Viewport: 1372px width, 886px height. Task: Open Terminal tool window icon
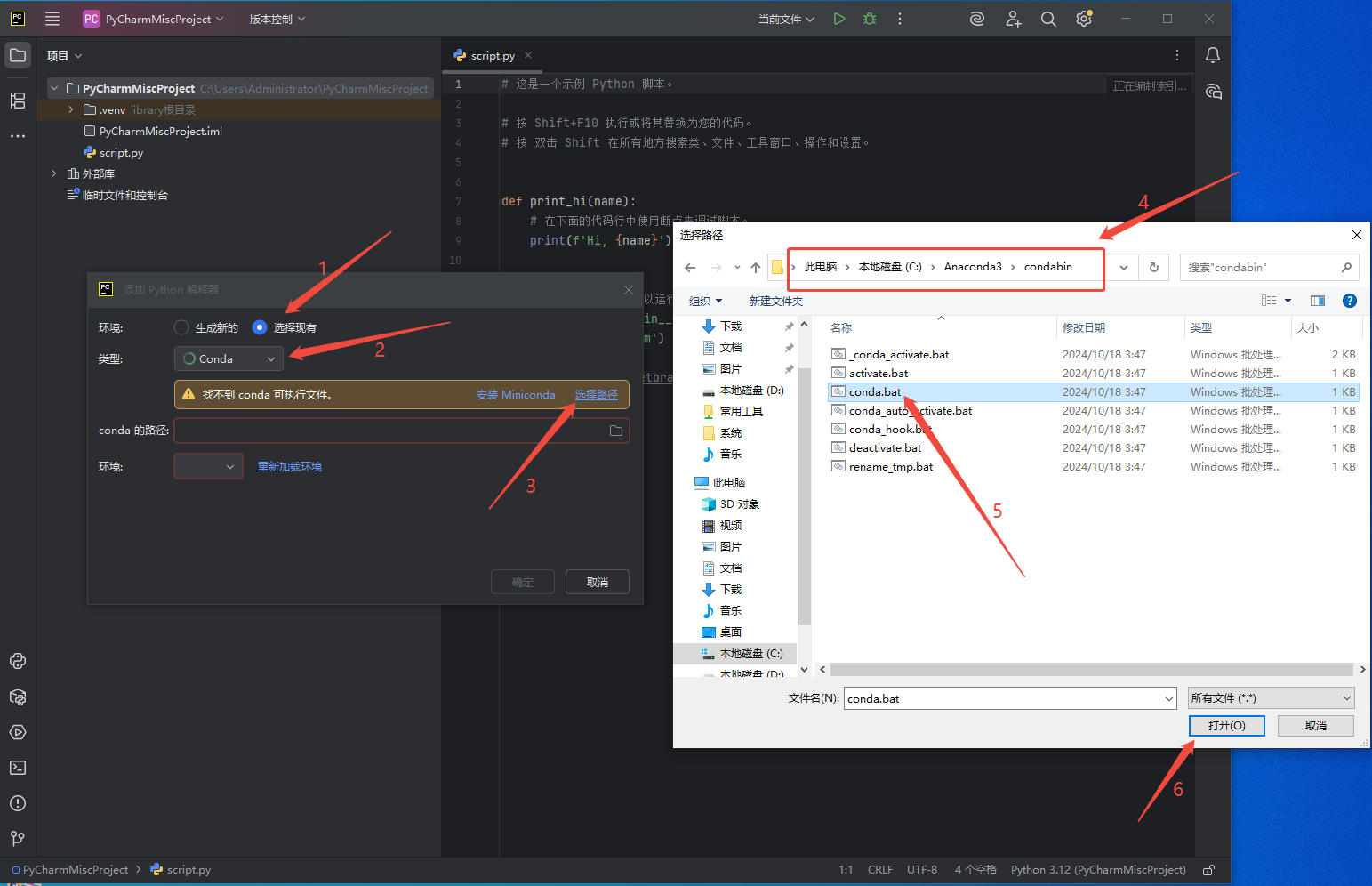tap(18, 768)
